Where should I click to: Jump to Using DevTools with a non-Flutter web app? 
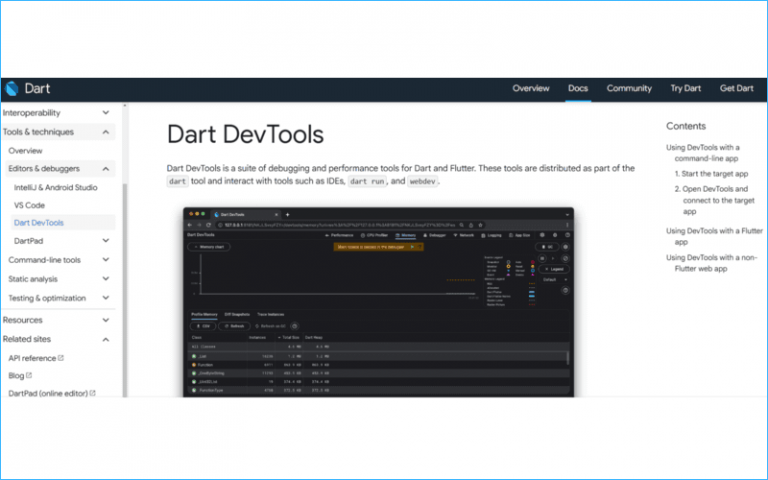(x=711, y=263)
